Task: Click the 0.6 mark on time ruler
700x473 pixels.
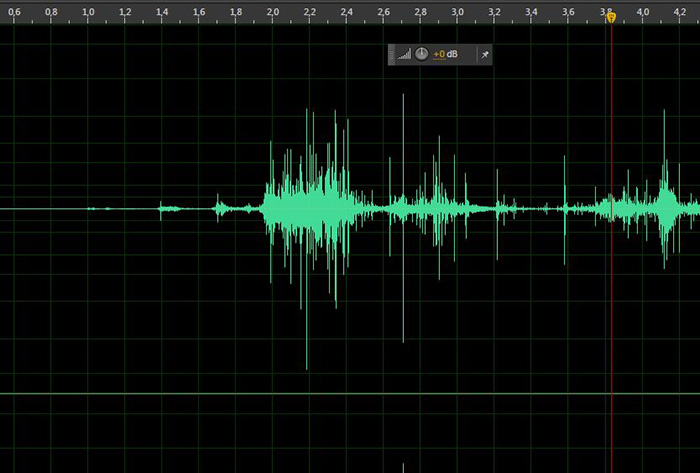Action: 14,12
